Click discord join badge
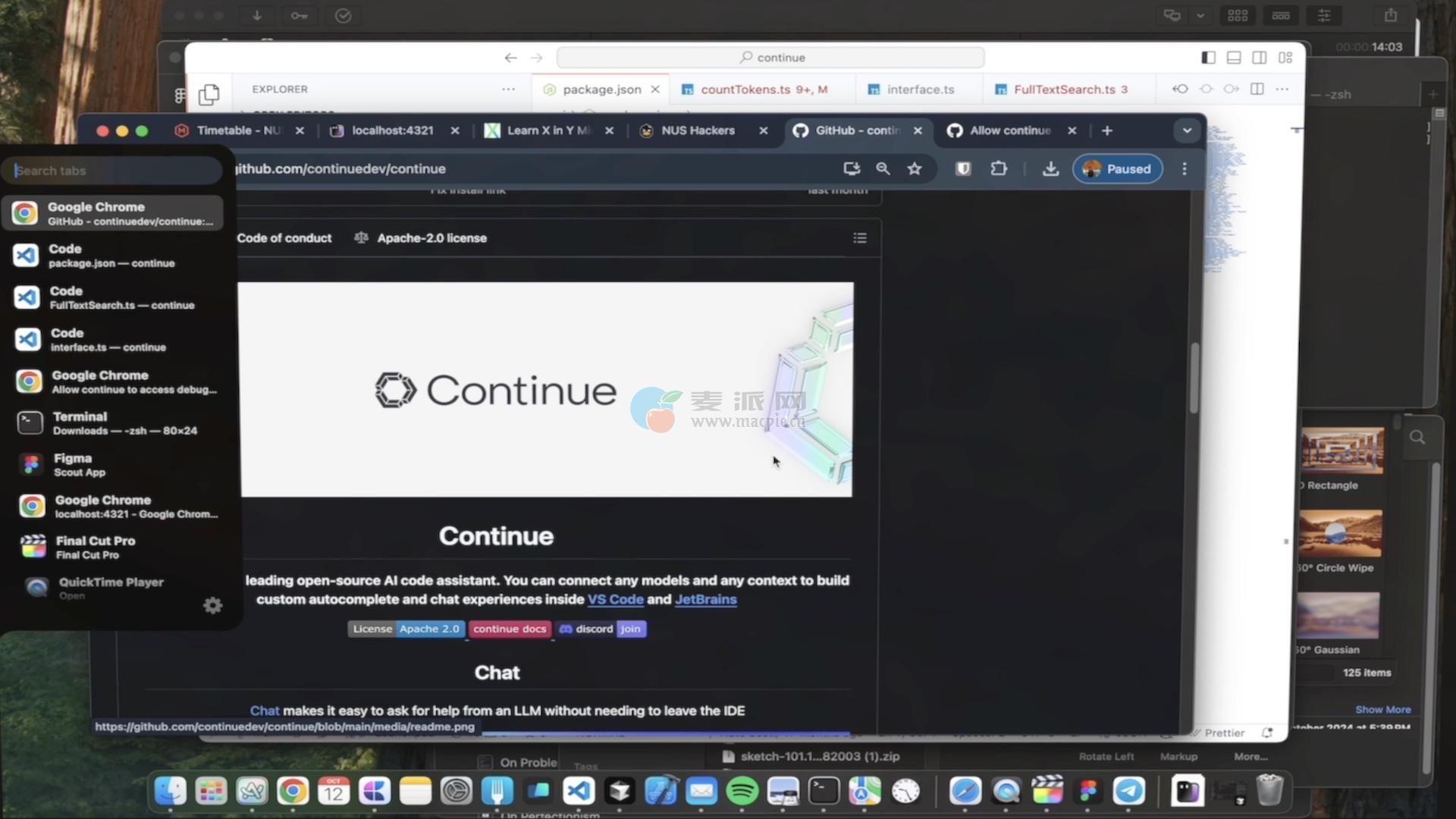The width and height of the screenshot is (1456, 819). pos(601,629)
